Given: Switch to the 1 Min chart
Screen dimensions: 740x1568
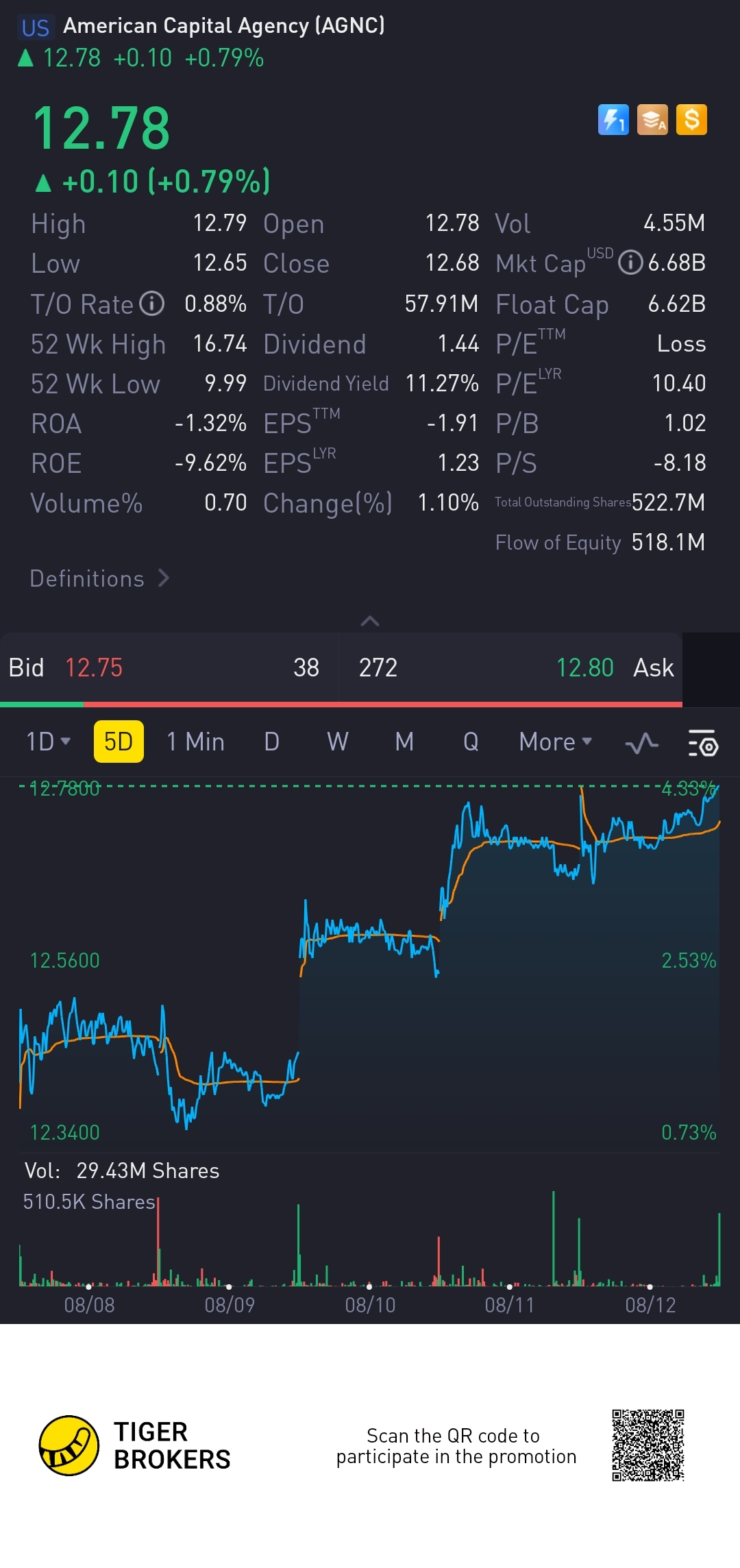Looking at the screenshot, I should (195, 742).
